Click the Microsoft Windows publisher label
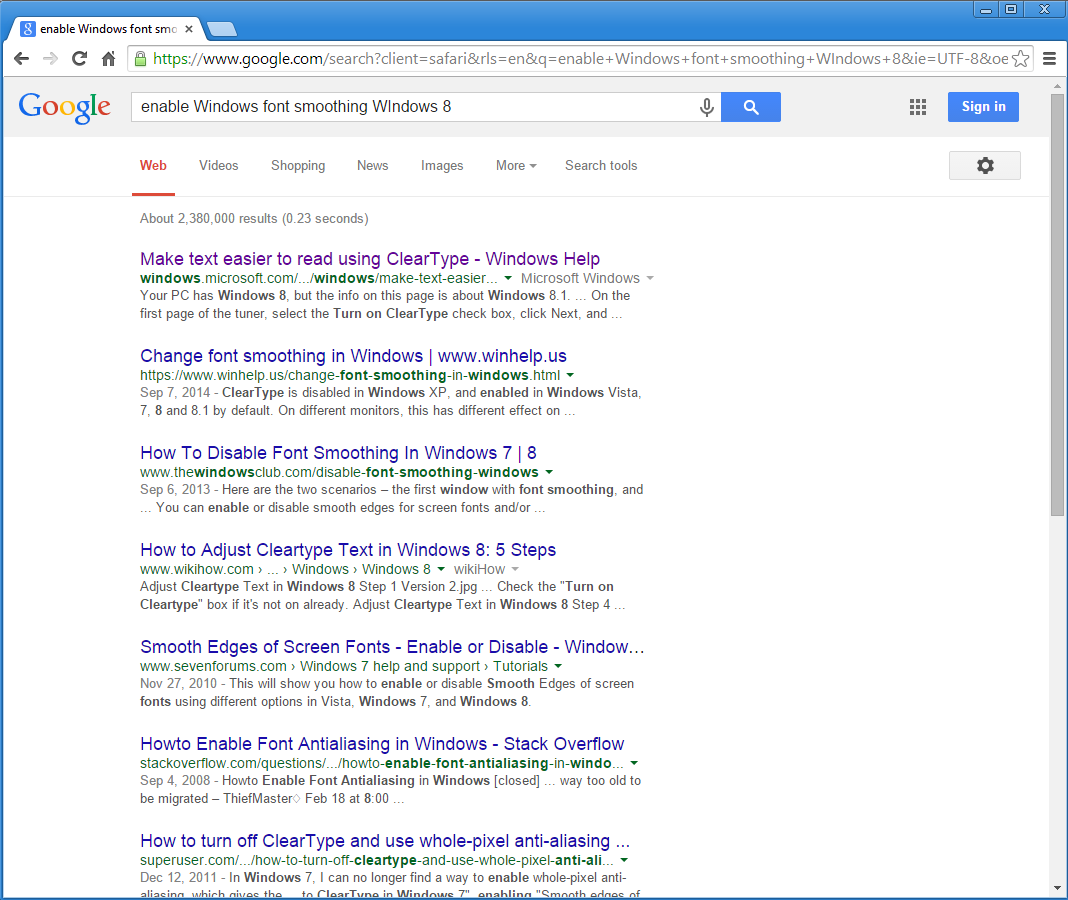 click(x=580, y=278)
